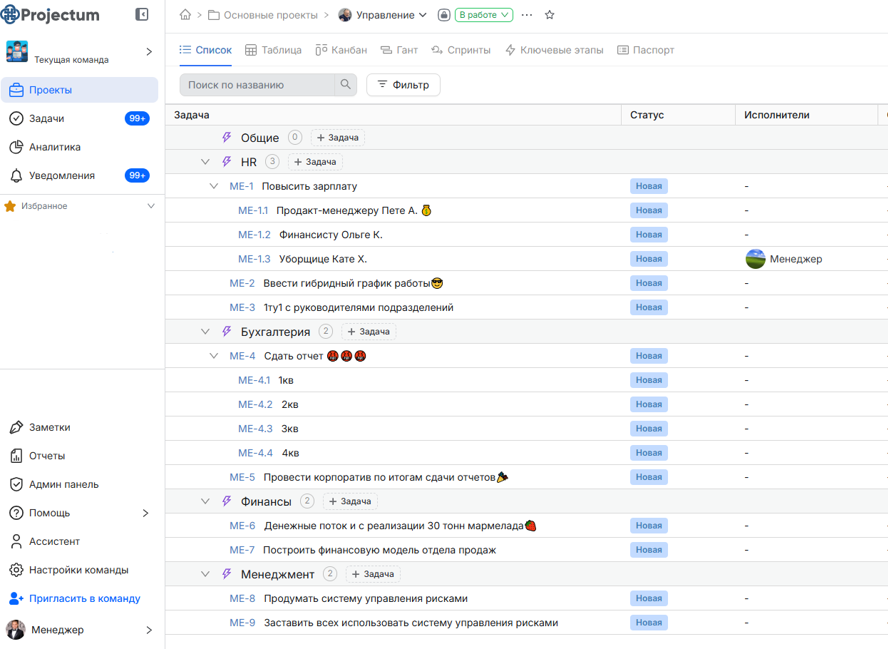Open task link ME-6
Screen dimensions: 888x649
[x=242, y=526]
